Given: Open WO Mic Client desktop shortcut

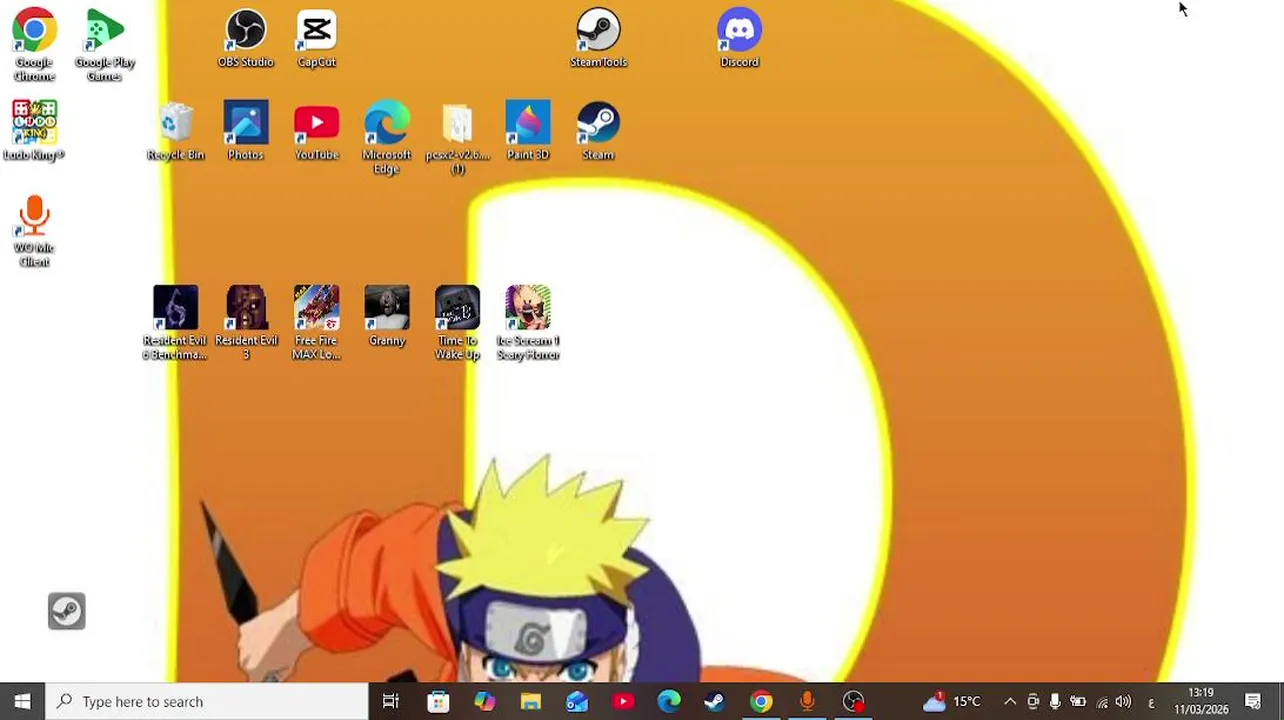Looking at the screenshot, I should (x=34, y=231).
